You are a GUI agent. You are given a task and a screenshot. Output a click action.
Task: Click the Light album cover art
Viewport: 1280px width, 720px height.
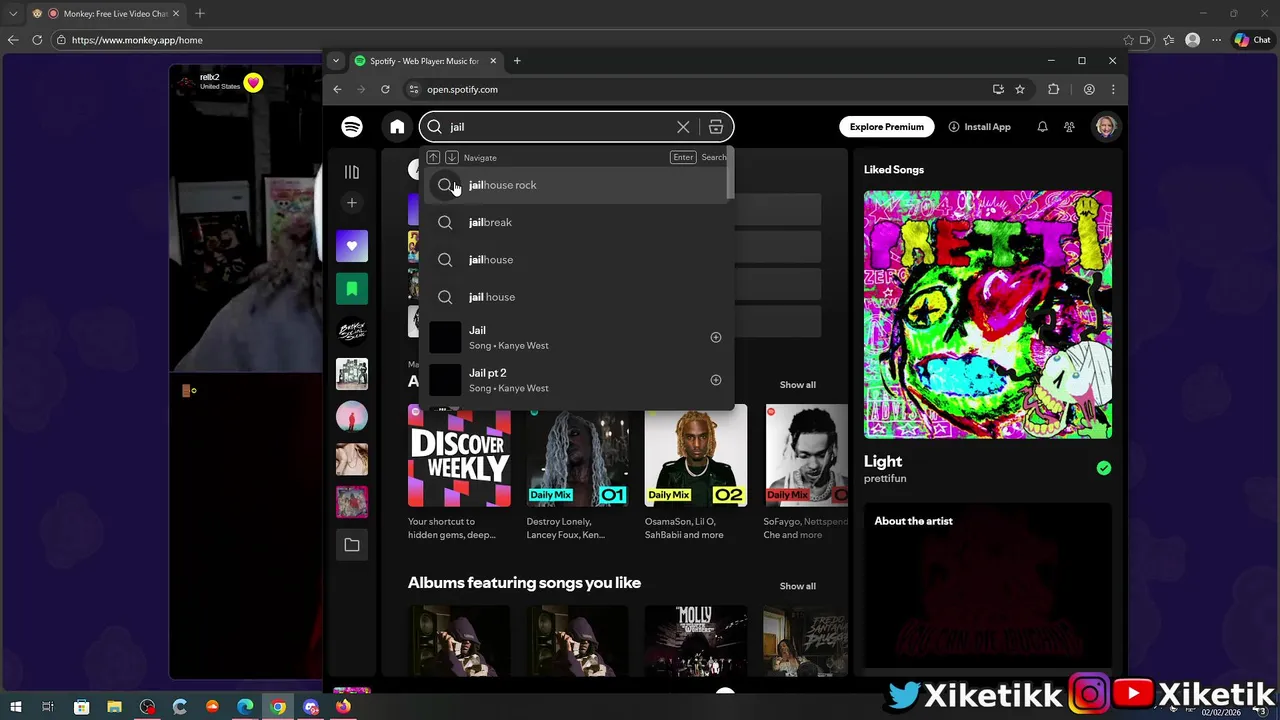988,315
